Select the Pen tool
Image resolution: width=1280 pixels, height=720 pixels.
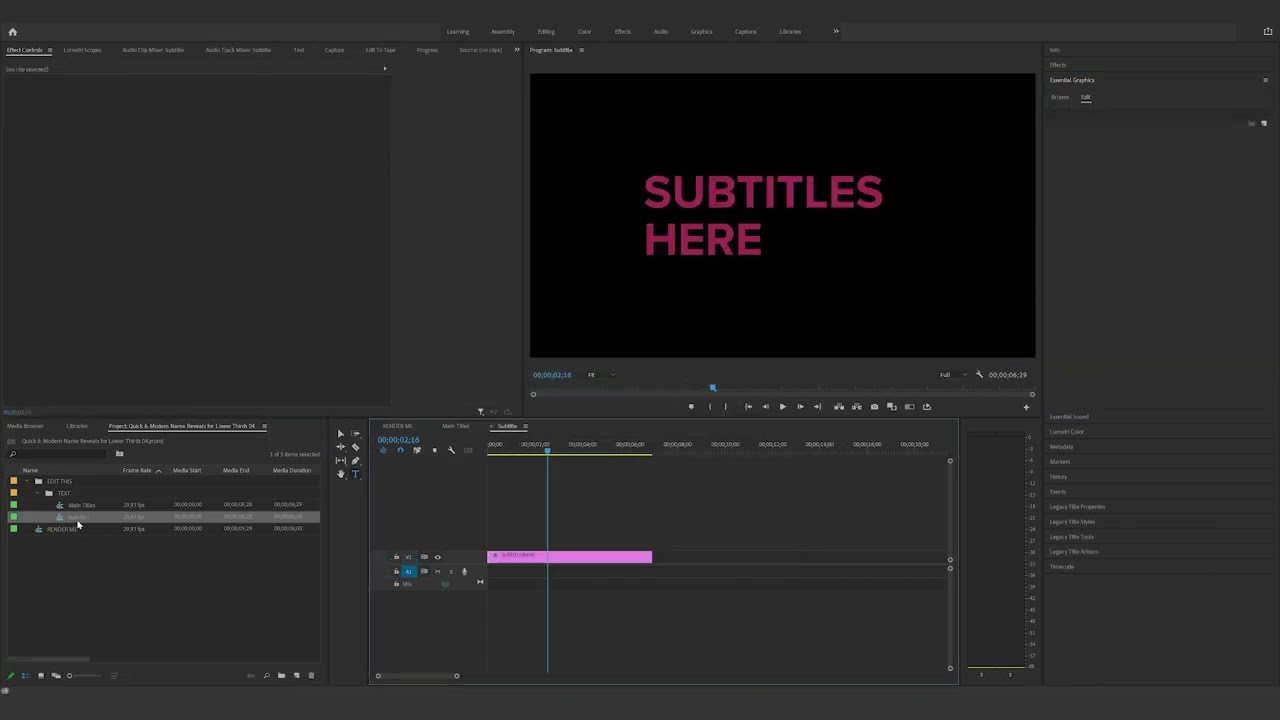pyautogui.click(x=355, y=460)
